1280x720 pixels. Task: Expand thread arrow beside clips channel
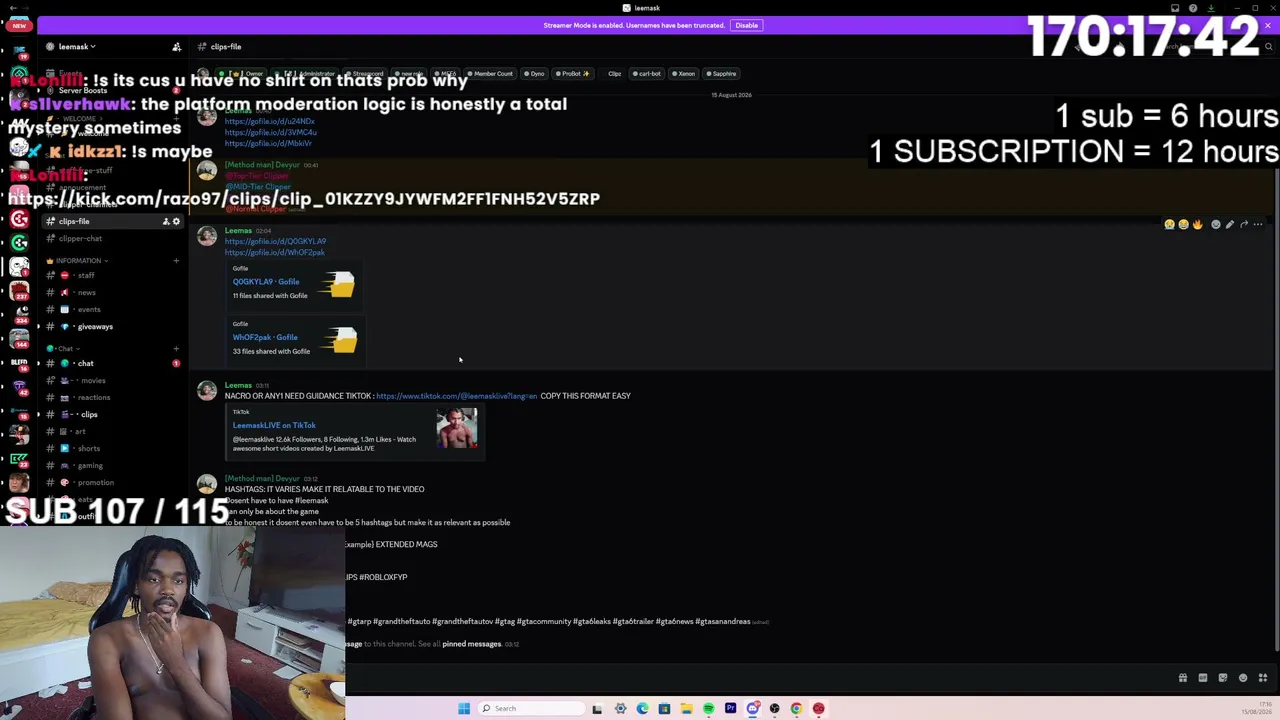coord(39,415)
